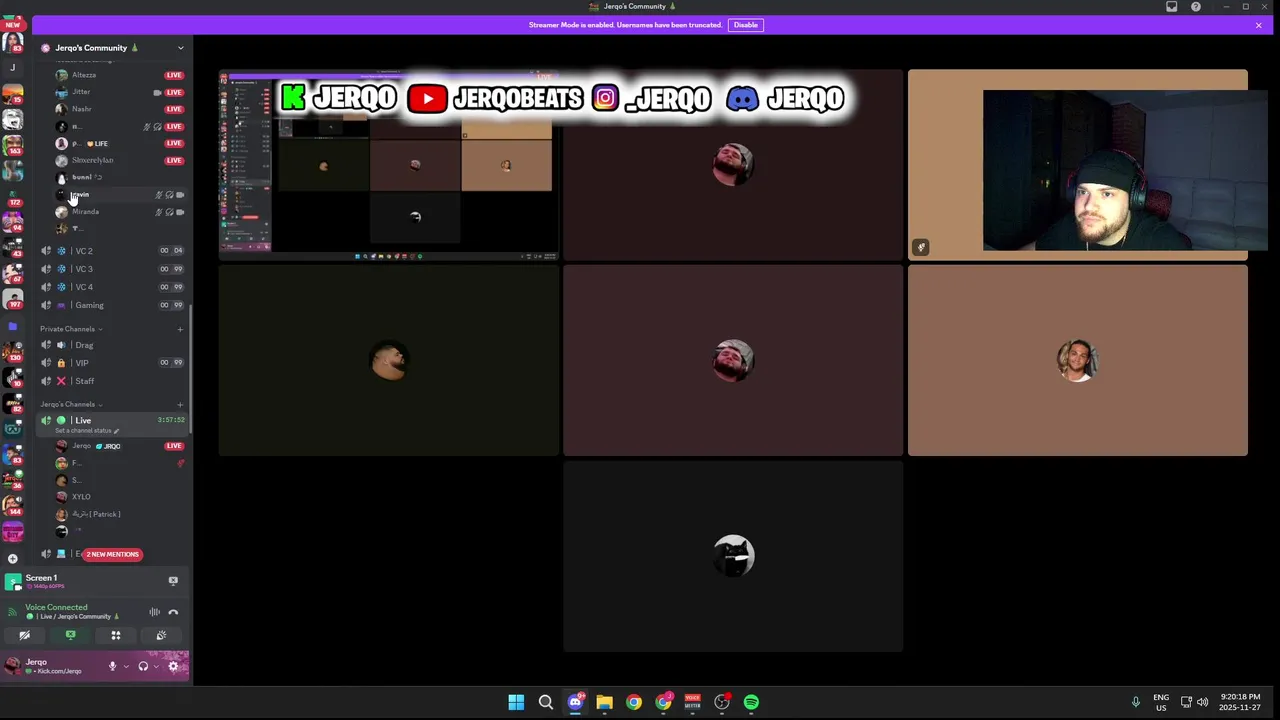Open volume control in system tray
The width and height of the screenshot is (1280, 720).
(x=1203, y=702)
